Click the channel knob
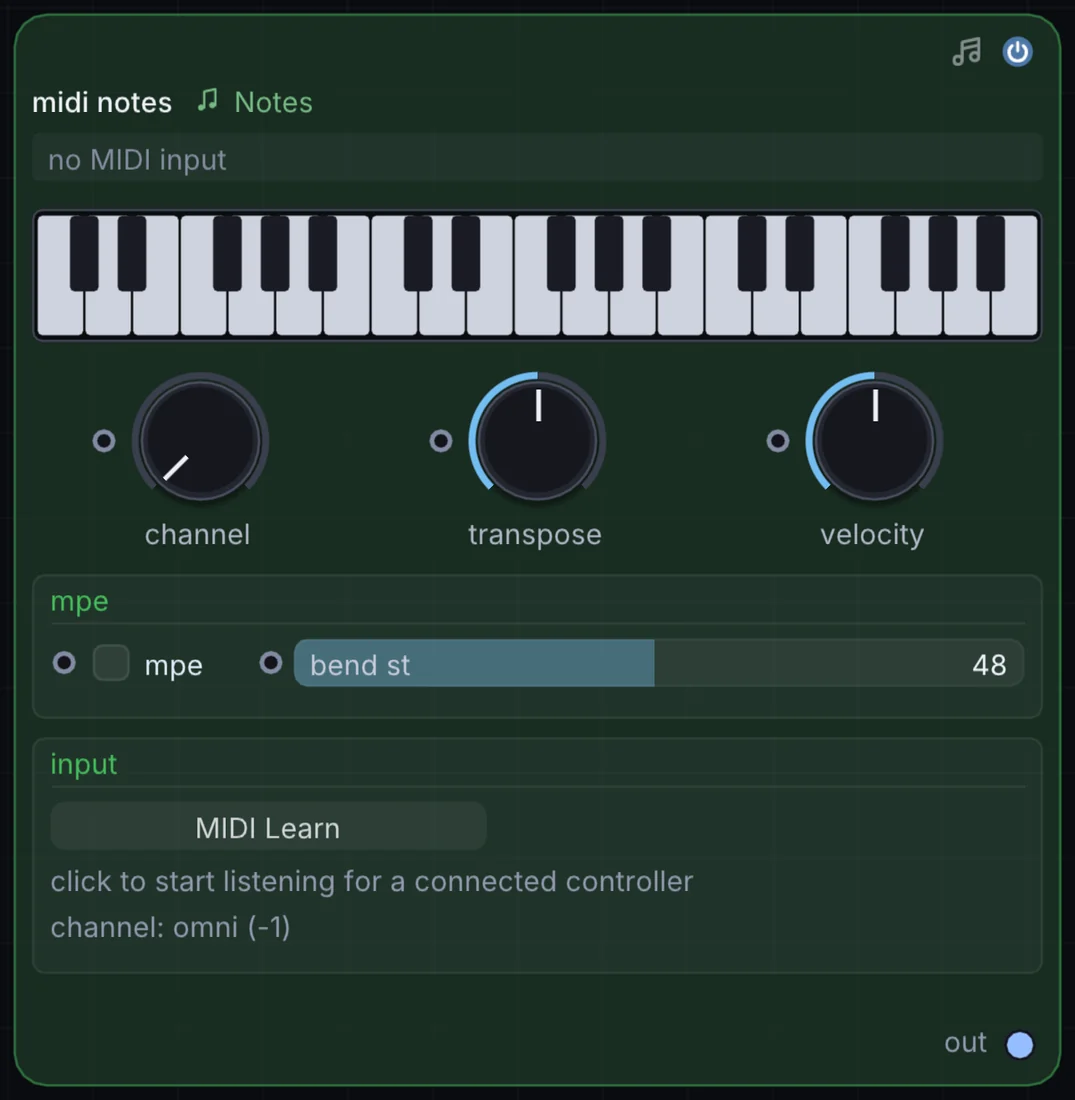1075x1100 pixels. tap(201, 440)
